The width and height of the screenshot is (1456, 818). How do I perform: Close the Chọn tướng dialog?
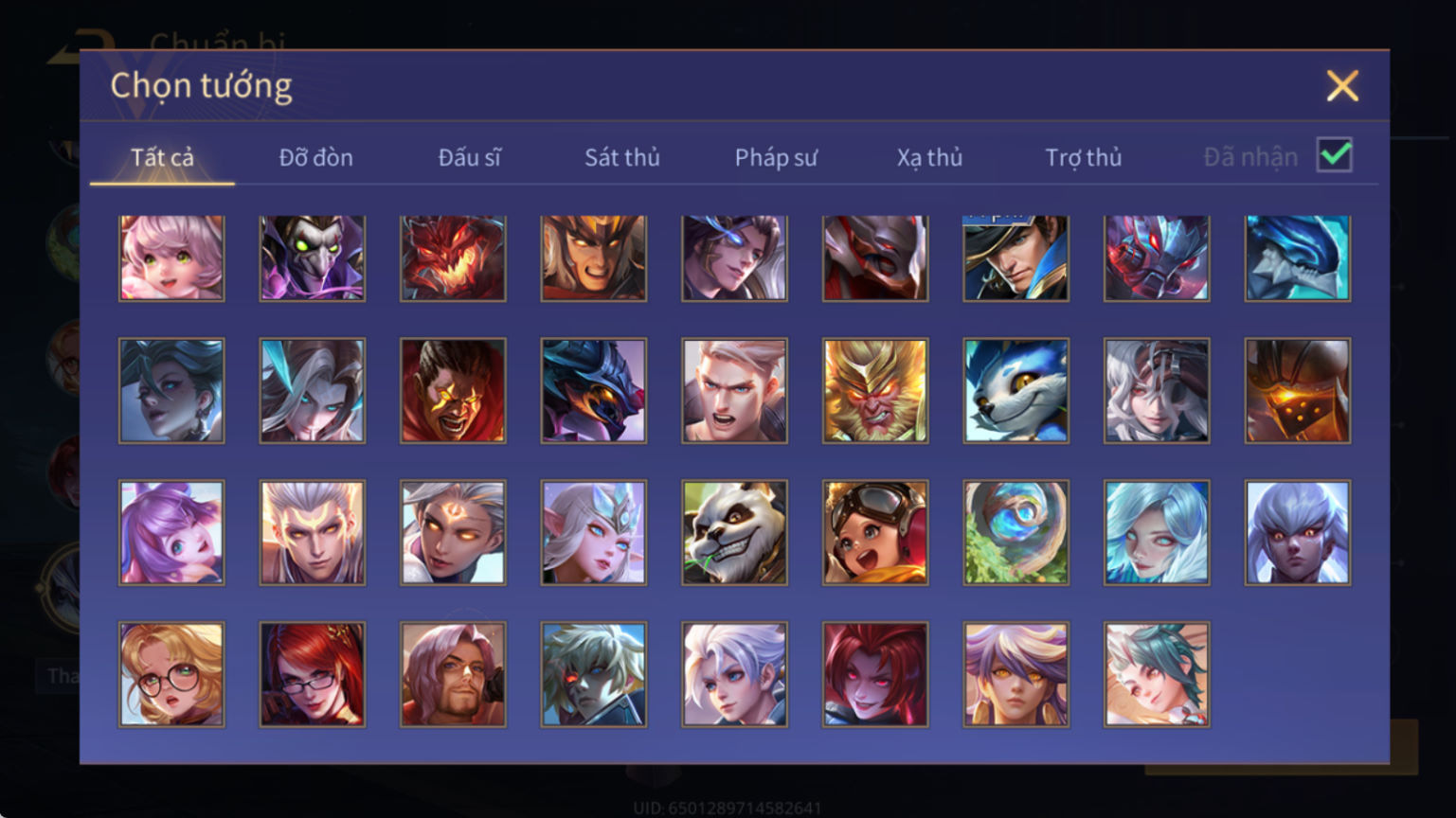(1342, 86)
